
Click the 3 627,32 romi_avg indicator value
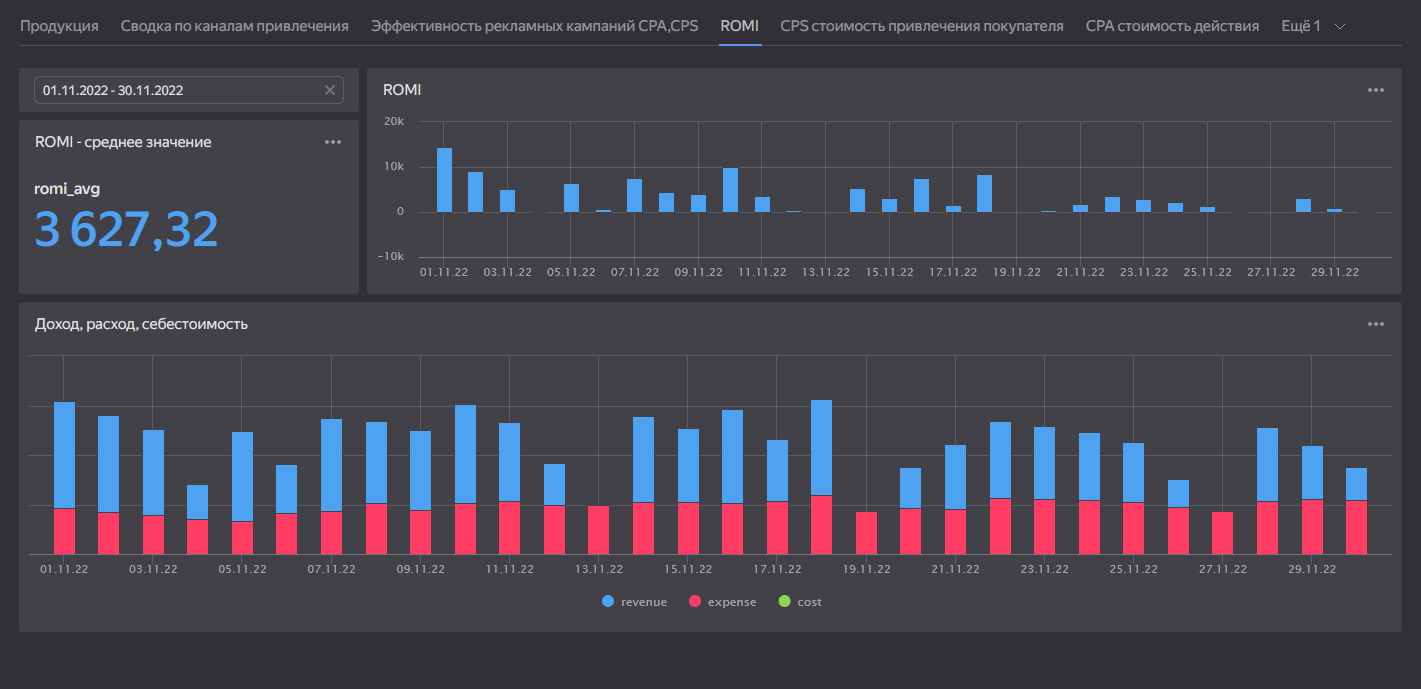click(x=127, y=229)
